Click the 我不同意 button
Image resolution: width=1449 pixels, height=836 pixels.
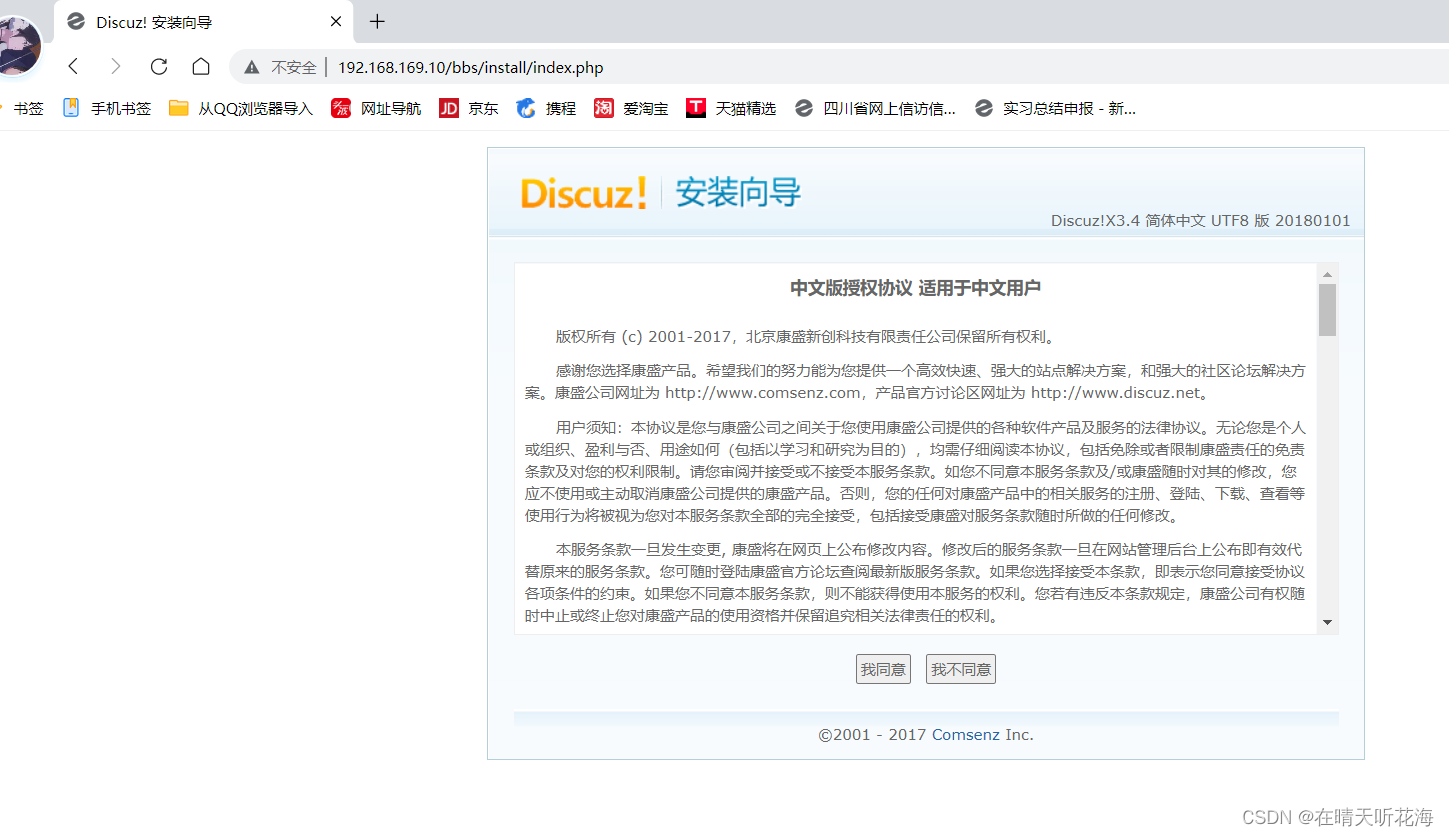(961, 669)
